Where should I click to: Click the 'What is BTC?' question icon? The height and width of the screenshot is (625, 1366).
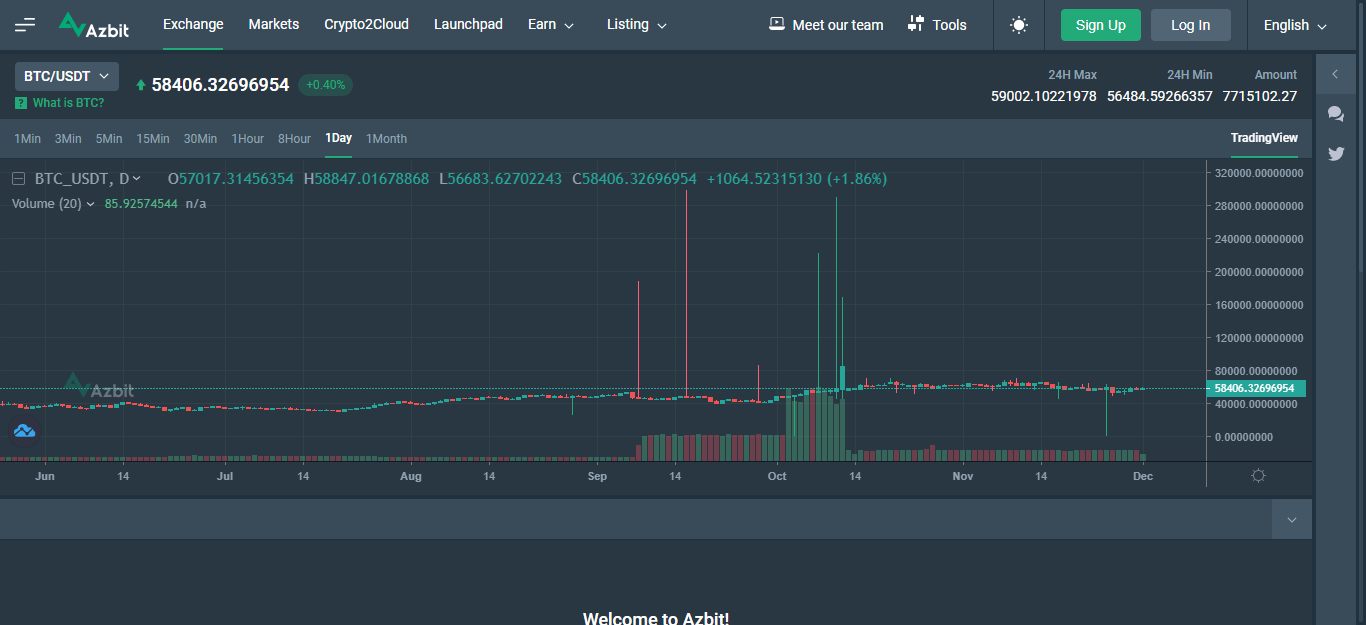coord(21,103)
